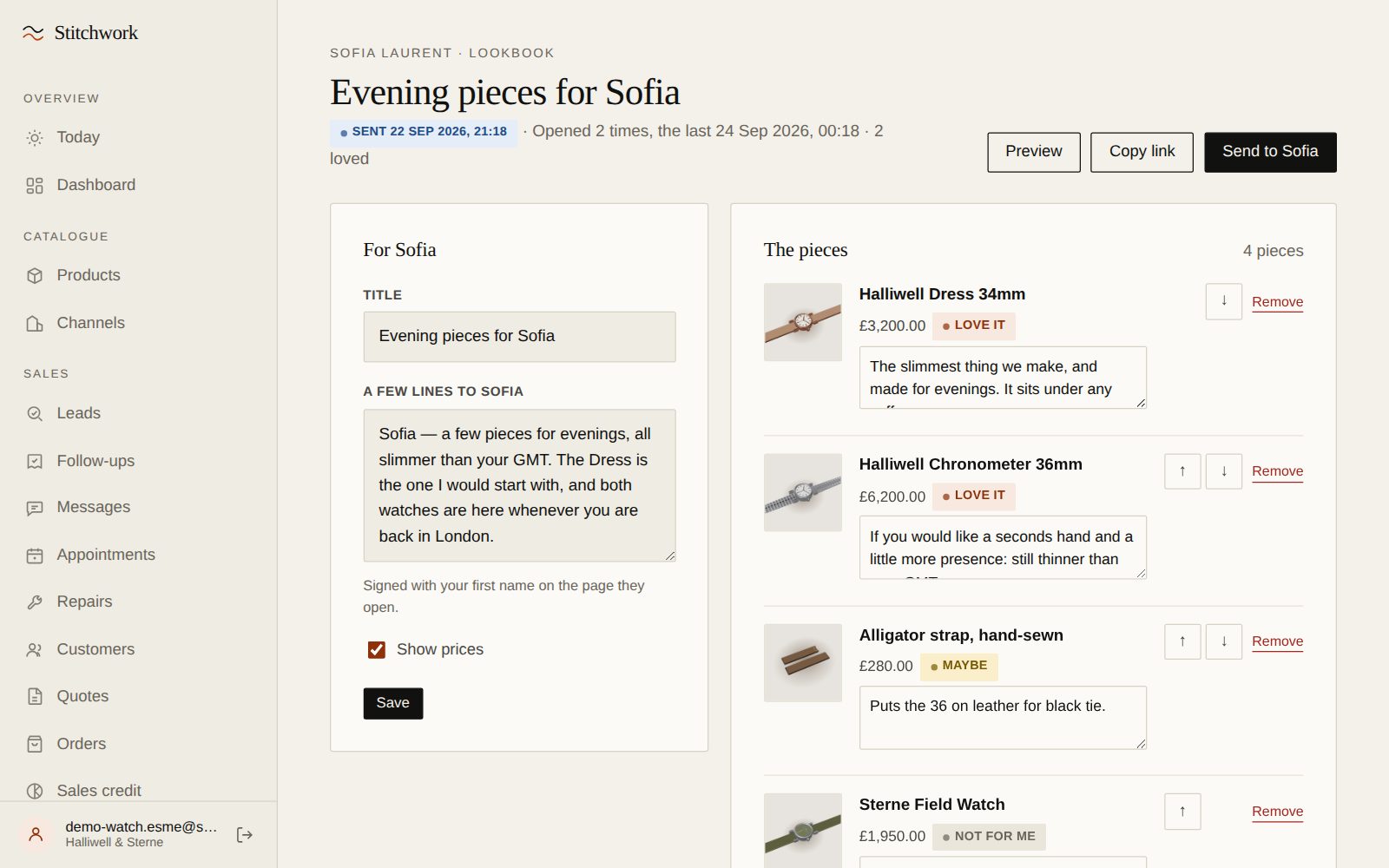
Task: Preview the lookbook
Action: click(1034, 152)
